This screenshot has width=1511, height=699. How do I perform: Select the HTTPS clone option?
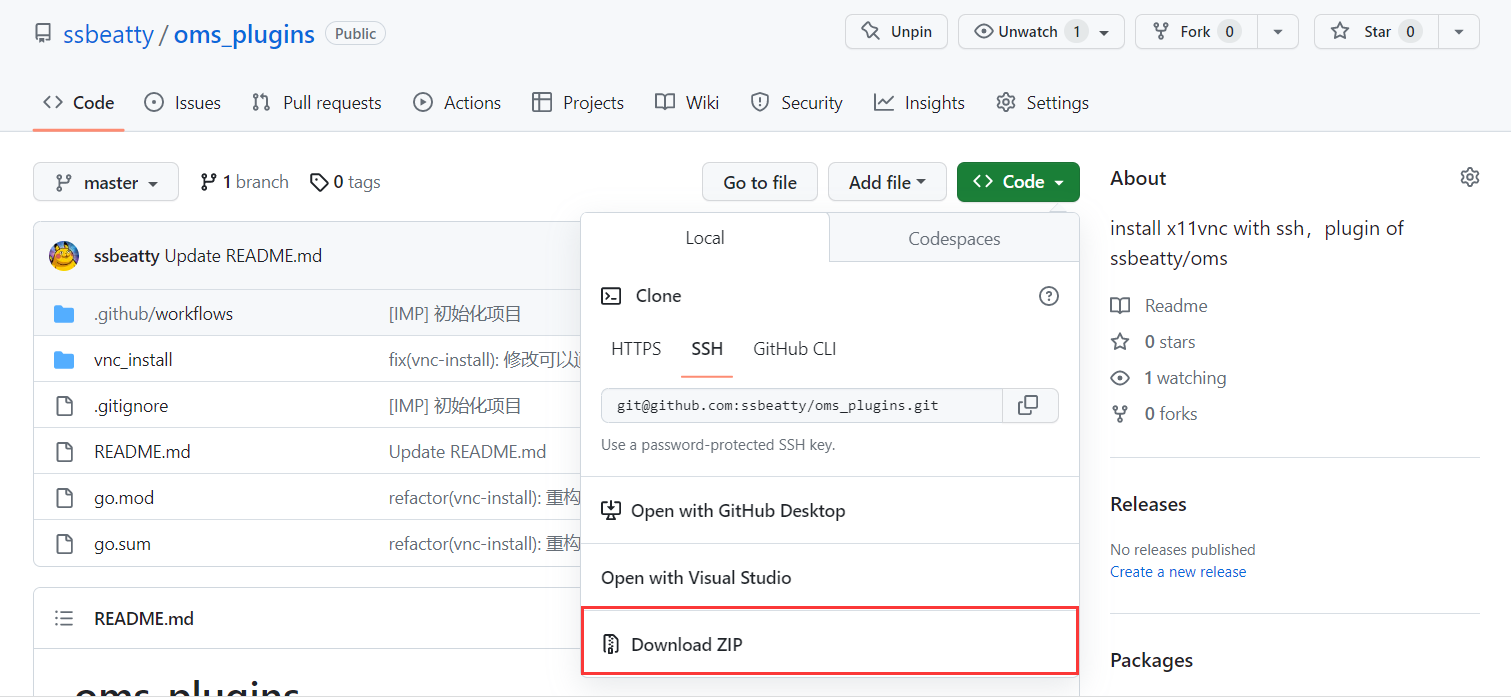[x=636, y=349]
